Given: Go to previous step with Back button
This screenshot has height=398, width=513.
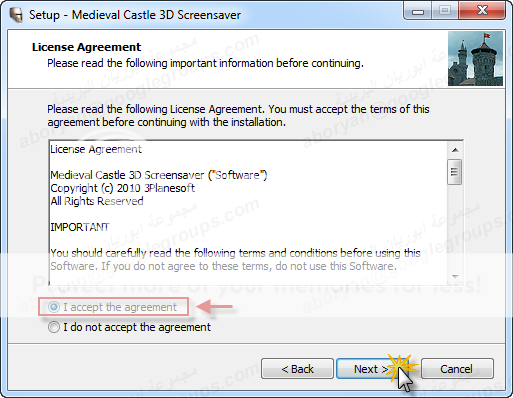Looking at the screenshot, I should tap(297, 369).
